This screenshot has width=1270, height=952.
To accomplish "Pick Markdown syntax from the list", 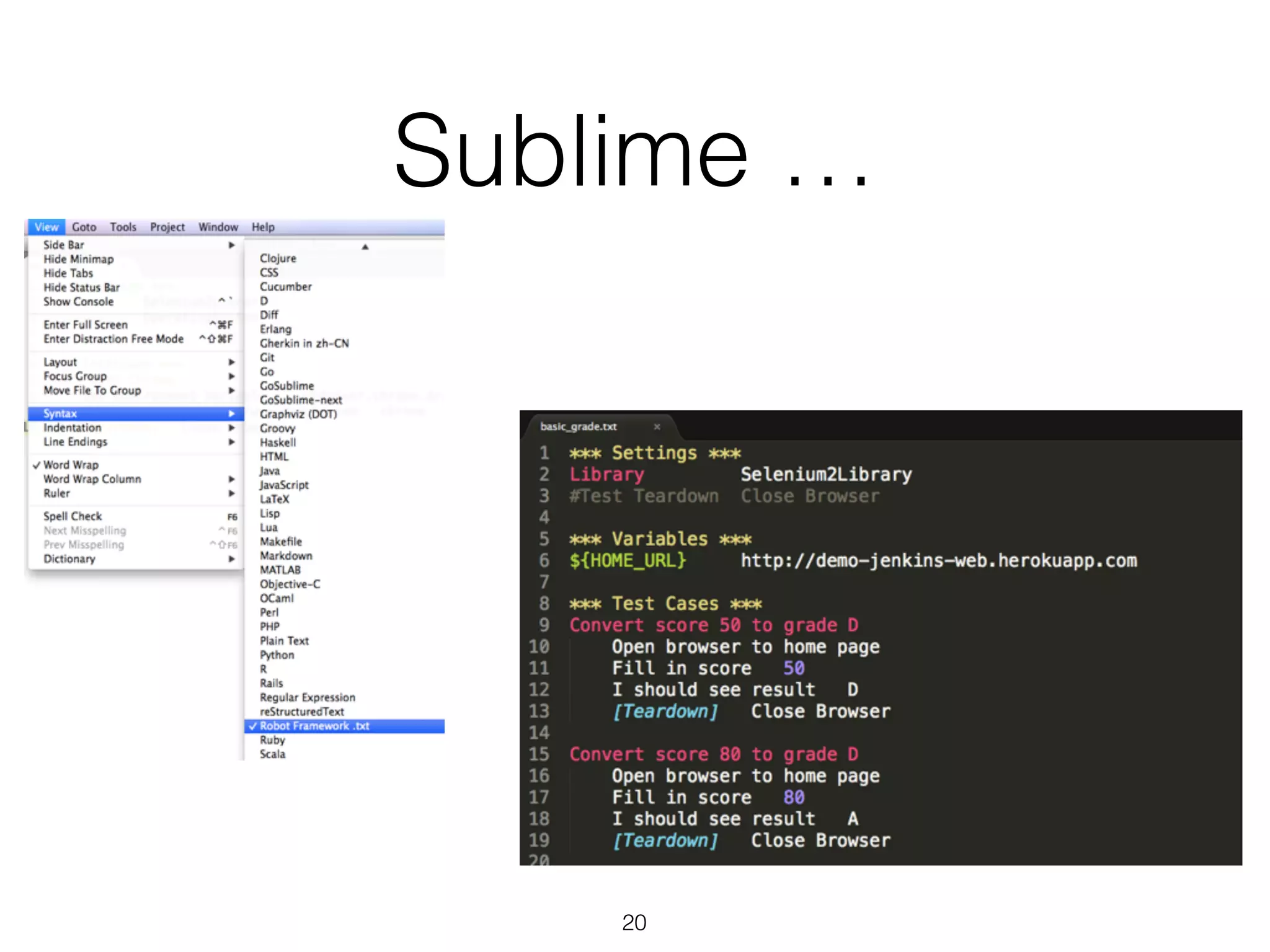I will pyautogui.click(x=286, y=556).
